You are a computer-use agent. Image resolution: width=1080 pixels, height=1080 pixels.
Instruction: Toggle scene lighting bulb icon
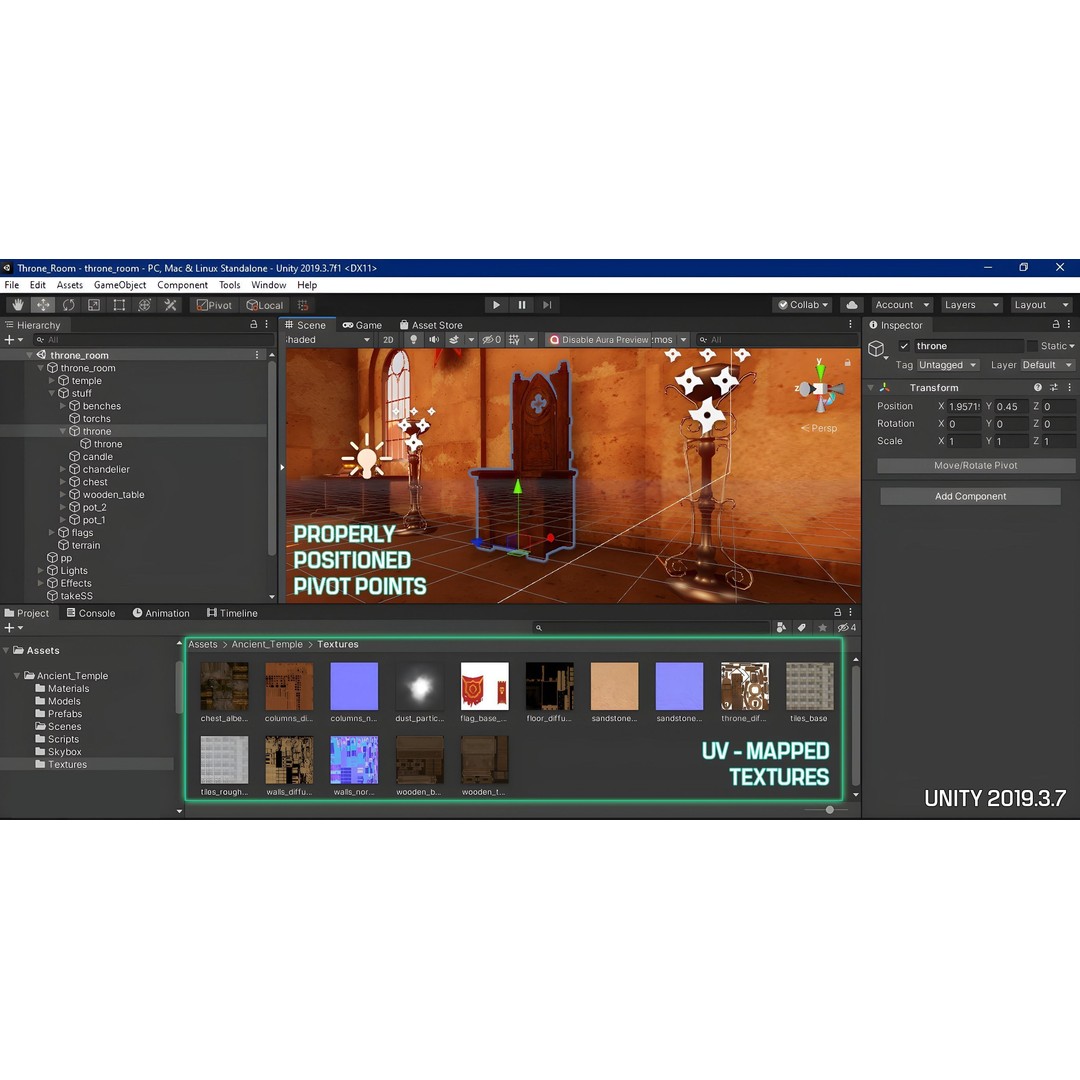tap(413, 340)
